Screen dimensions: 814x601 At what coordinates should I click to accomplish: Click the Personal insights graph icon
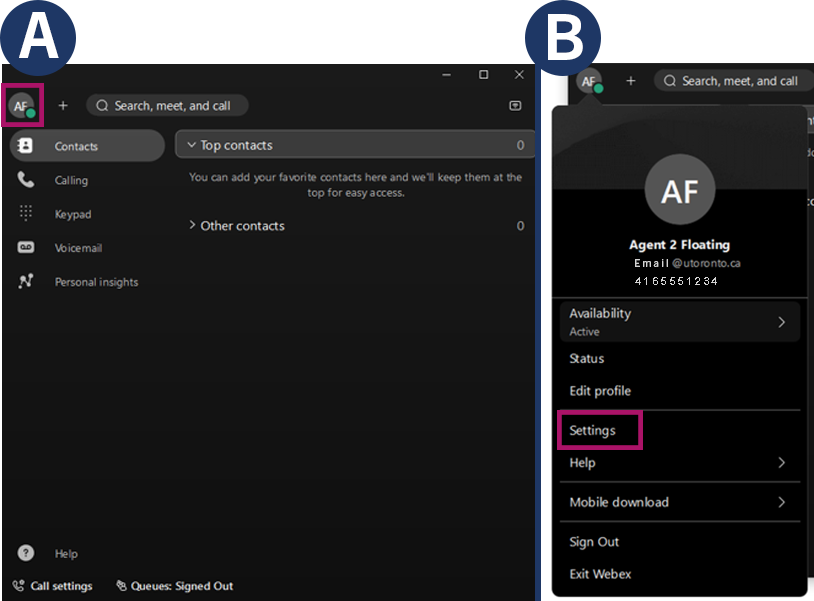tap(25, 281)
